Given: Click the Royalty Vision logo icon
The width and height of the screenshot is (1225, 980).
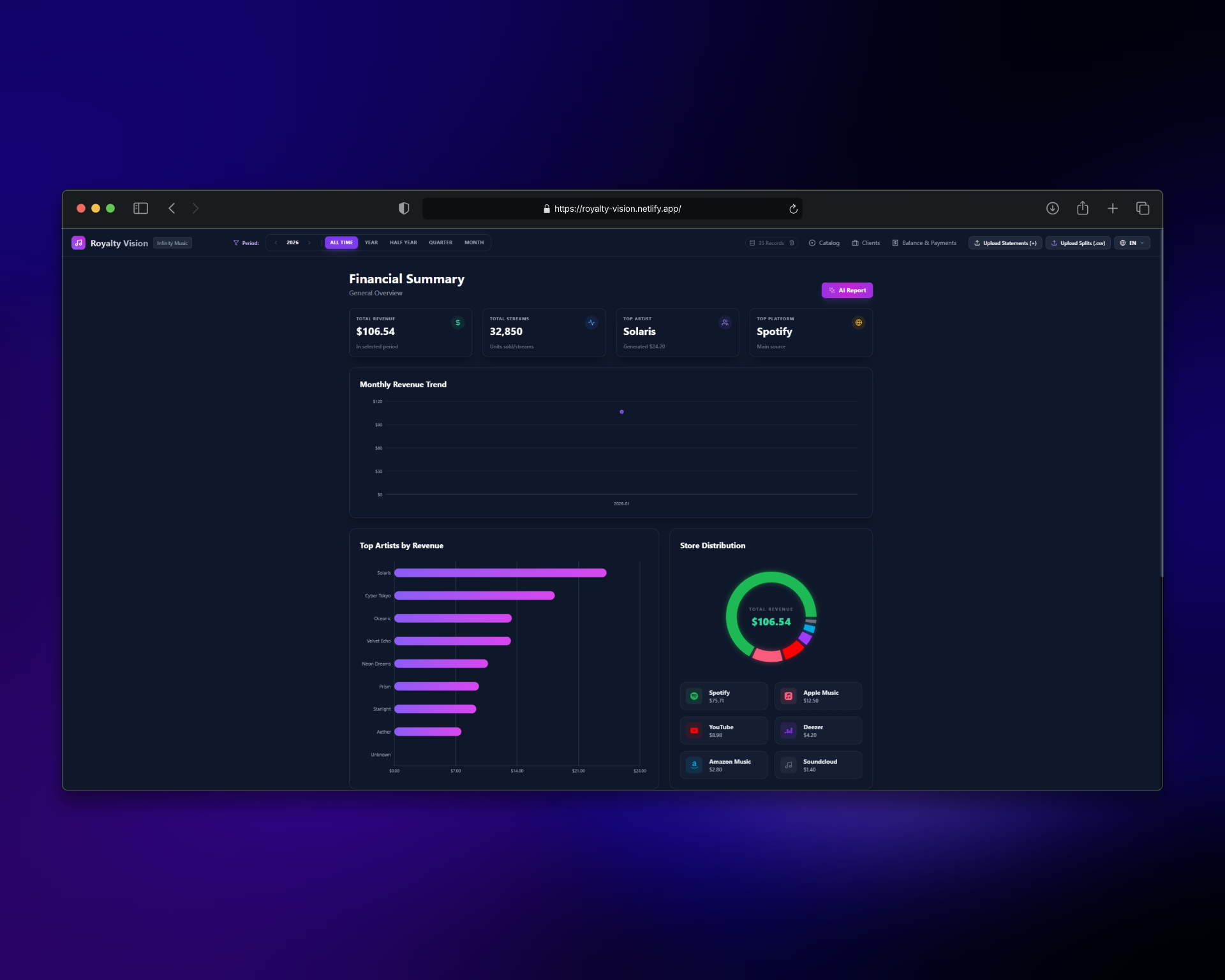Looking at the screenshot, I should pos(78,242).
